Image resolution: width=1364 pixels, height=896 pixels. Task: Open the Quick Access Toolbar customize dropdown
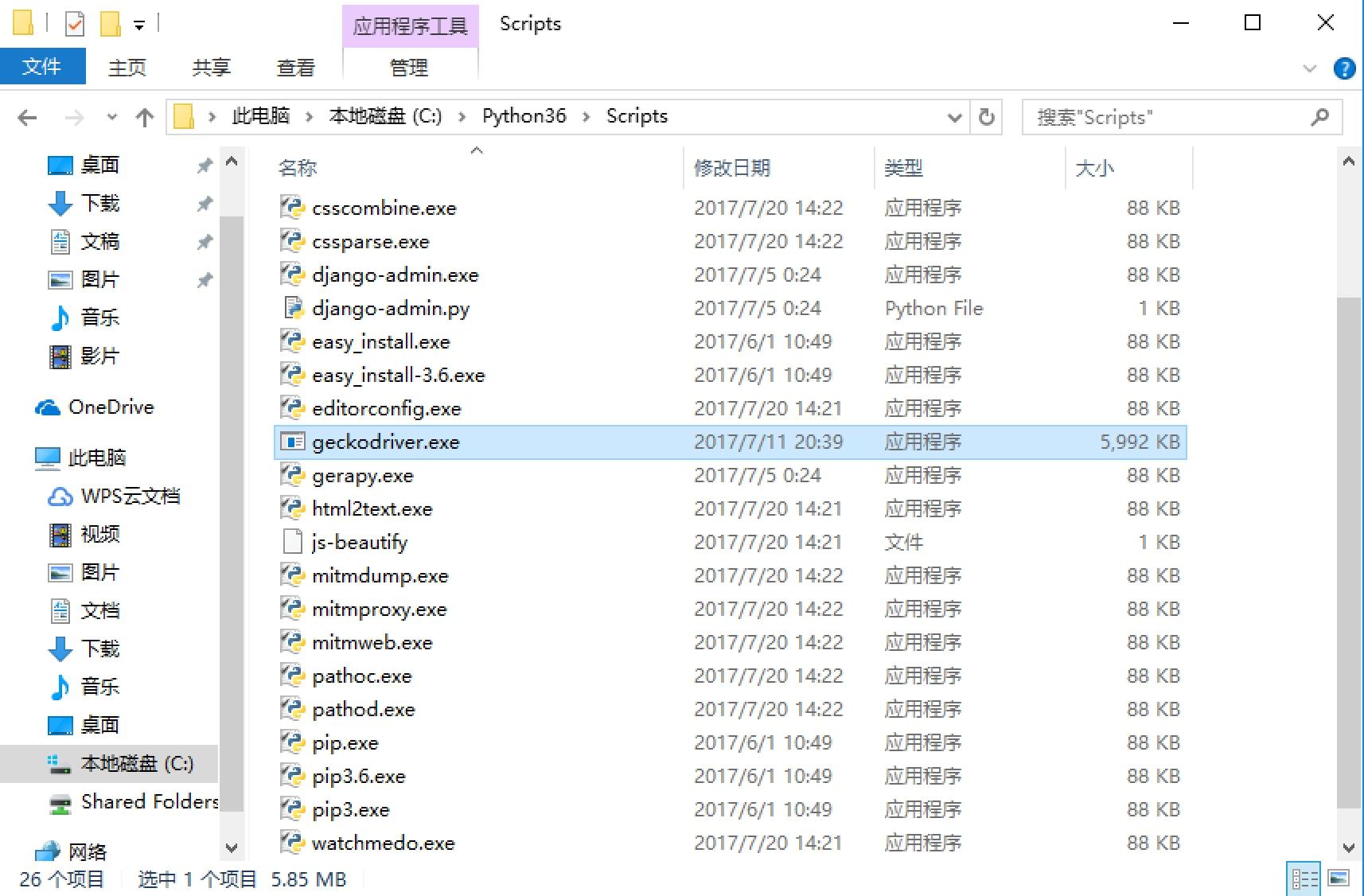pos(138,24)
